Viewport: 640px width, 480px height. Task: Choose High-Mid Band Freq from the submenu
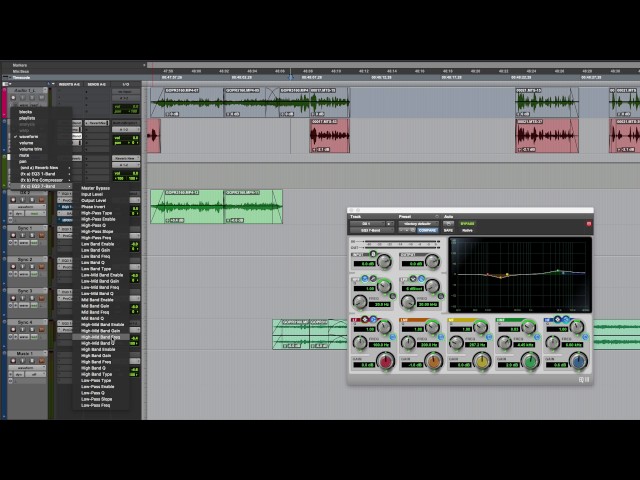[x=101, y=337]
